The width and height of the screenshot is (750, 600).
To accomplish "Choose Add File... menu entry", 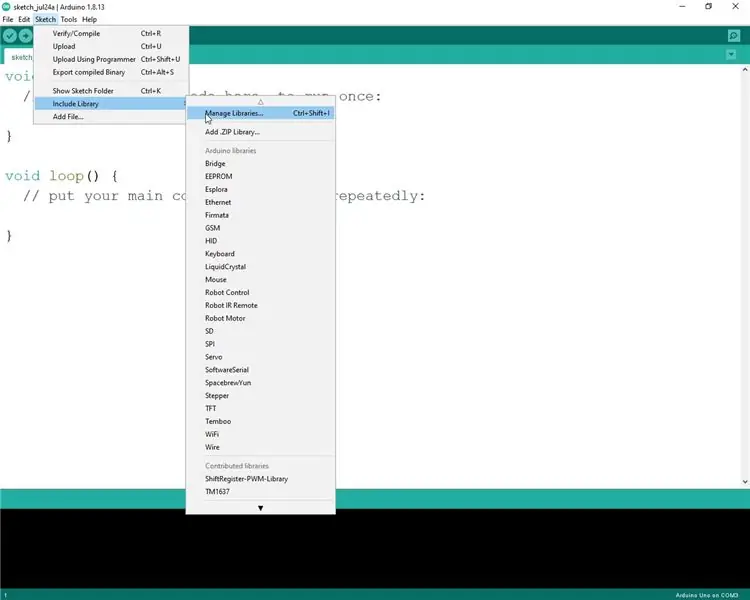I will (x=111, y=117).
